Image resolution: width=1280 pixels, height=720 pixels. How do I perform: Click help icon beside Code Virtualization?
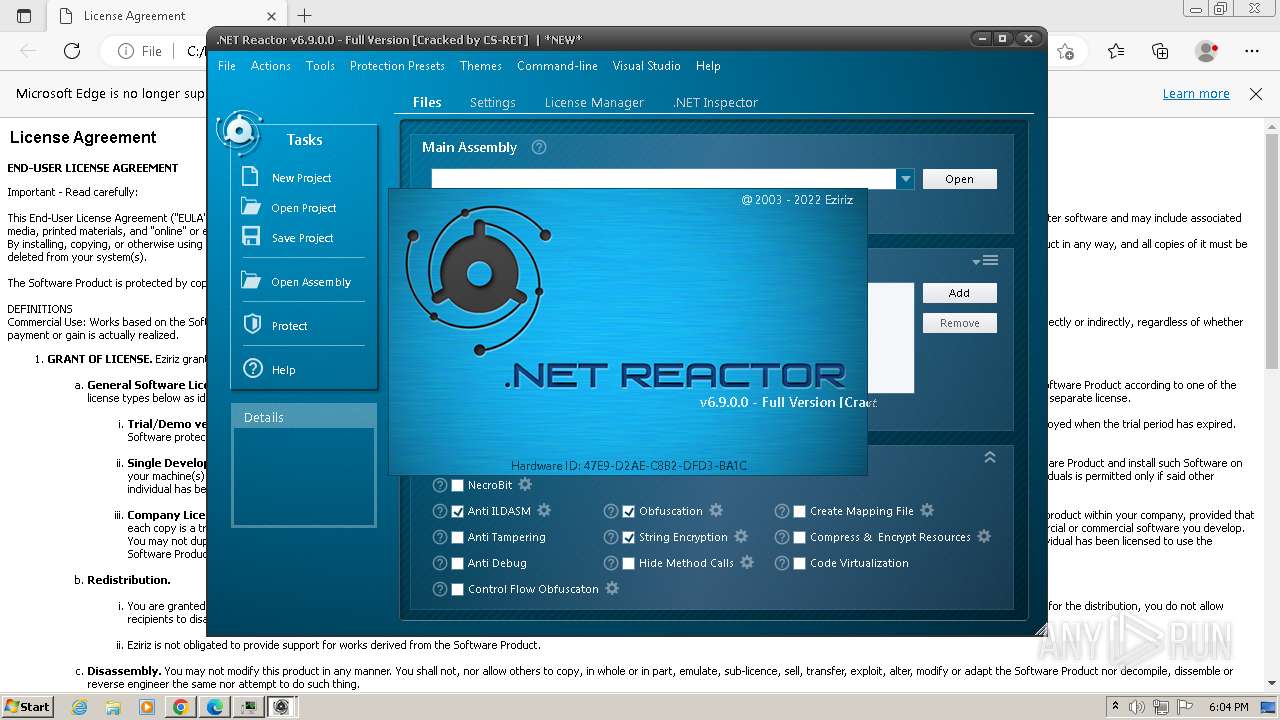tap(782, 563)
